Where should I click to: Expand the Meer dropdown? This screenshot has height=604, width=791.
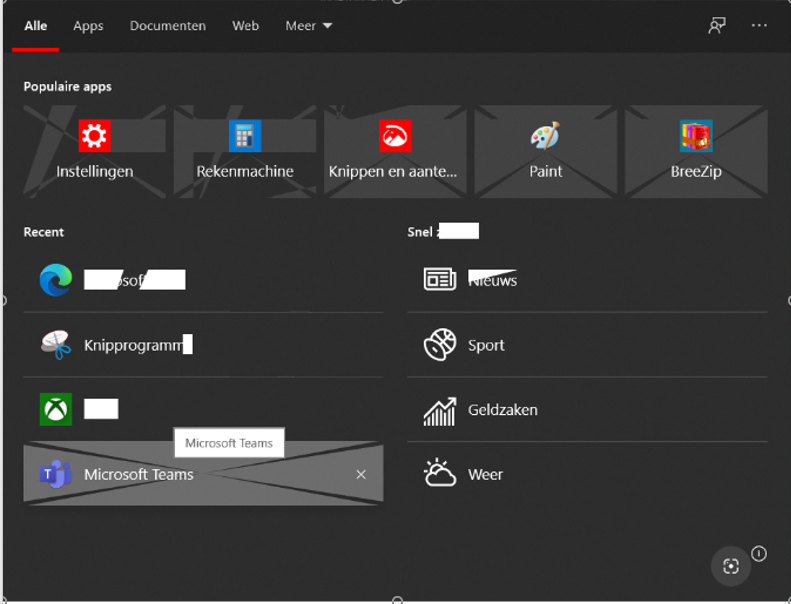tap(308, 26)
